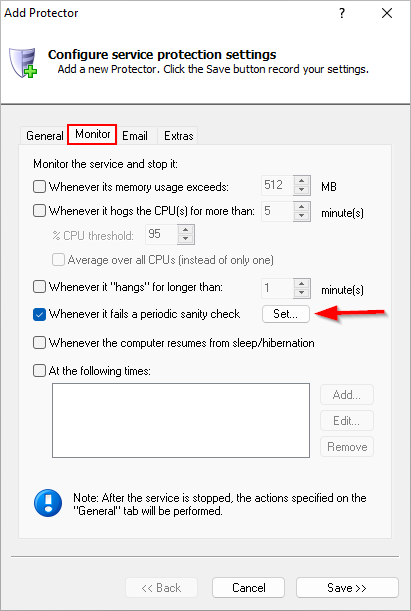Check resumes from sleep/hibernation option

[x=39, y=343]
